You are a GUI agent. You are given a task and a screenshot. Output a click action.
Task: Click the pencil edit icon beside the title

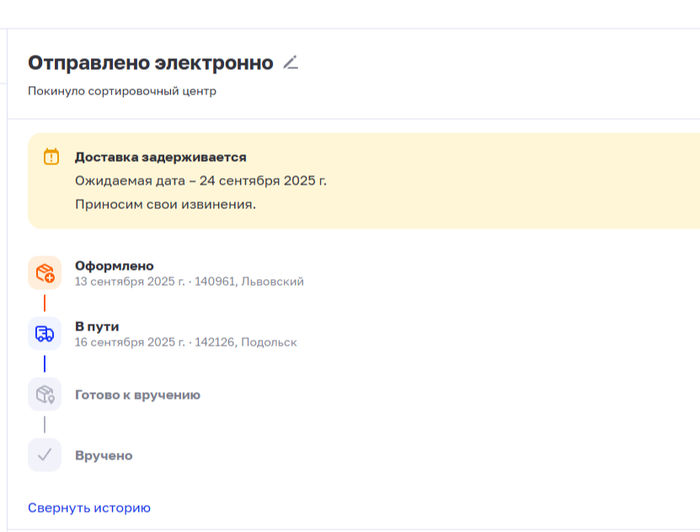(291, 62)
